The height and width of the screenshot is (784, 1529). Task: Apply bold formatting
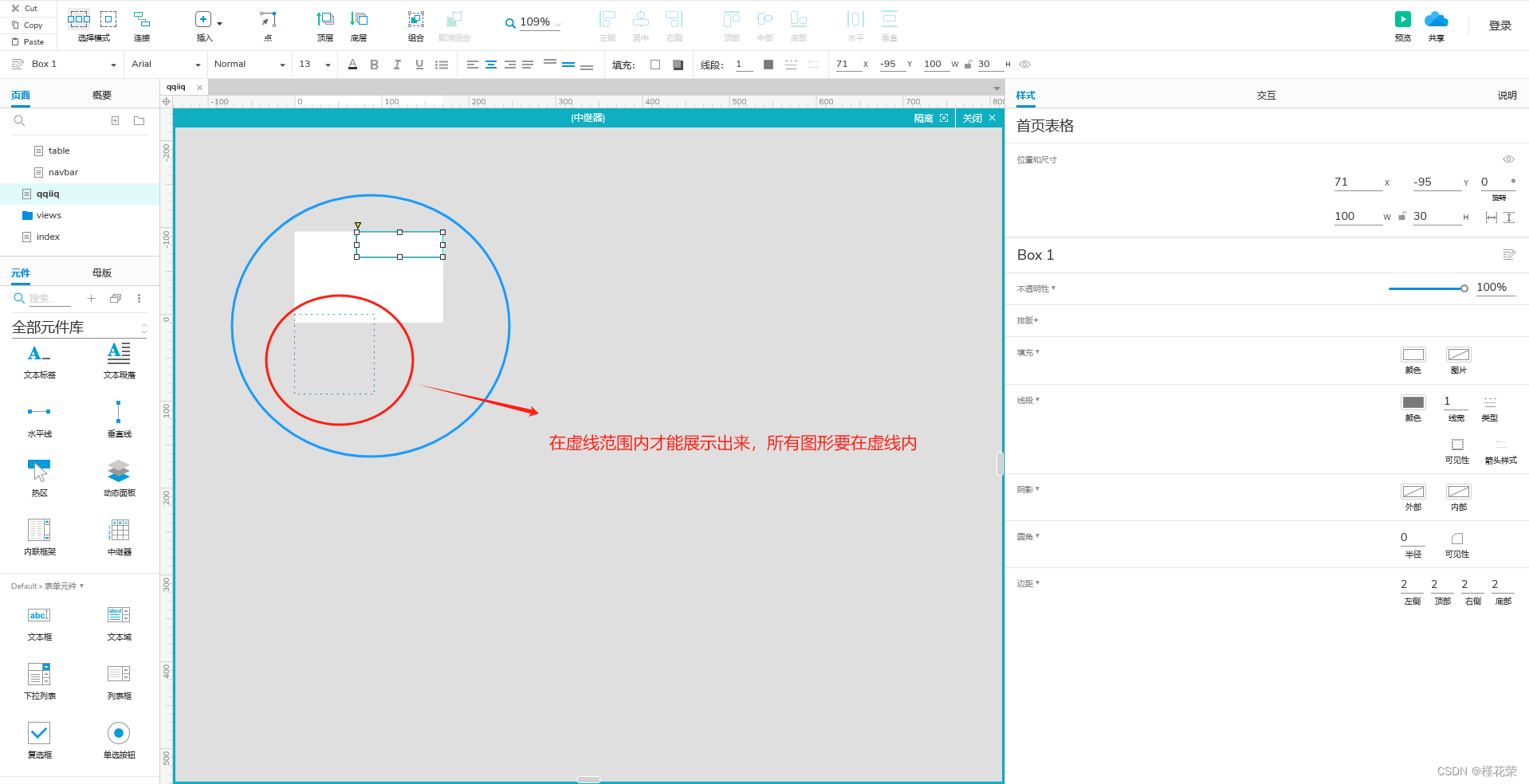[x=374, y=65]
